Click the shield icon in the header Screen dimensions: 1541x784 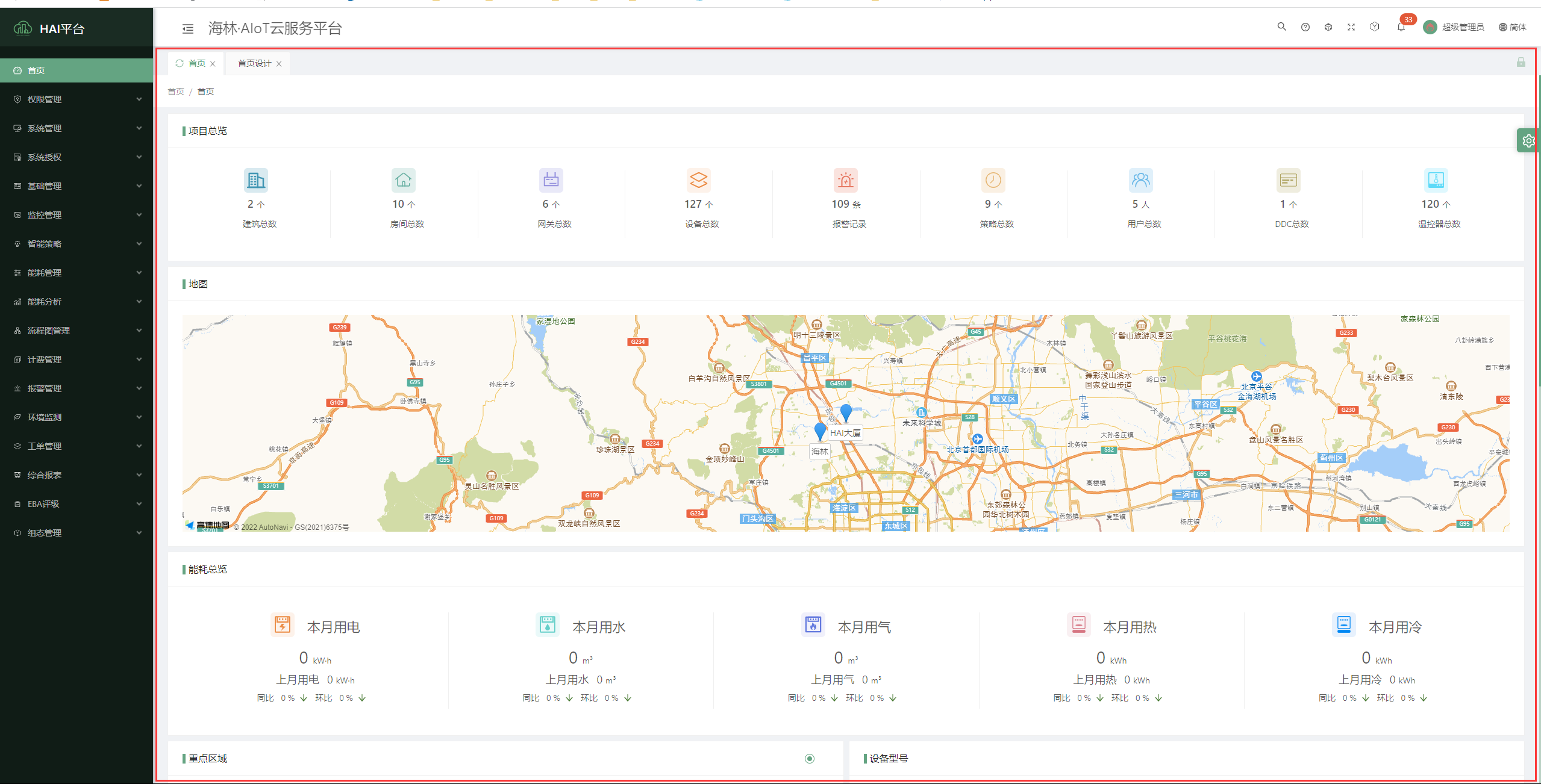coord(1375,27)
